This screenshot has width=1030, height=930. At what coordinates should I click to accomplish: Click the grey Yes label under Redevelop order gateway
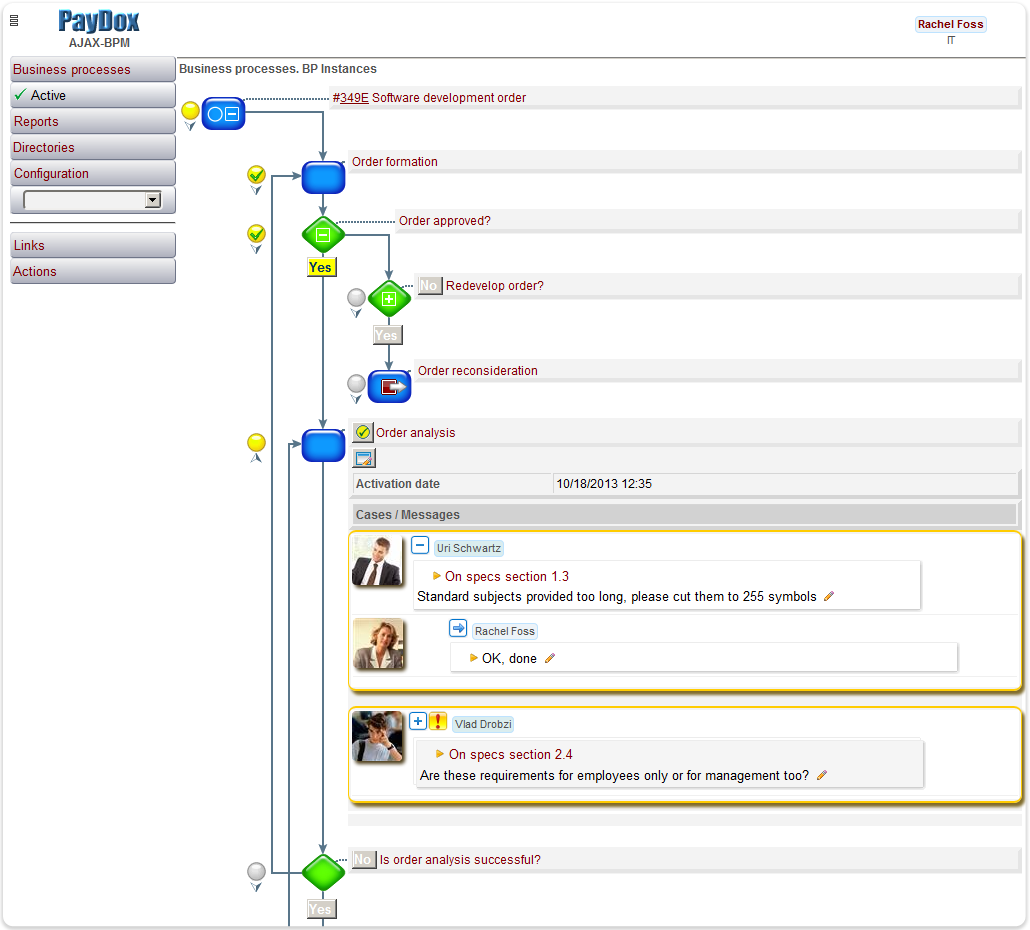pos(386,336)
